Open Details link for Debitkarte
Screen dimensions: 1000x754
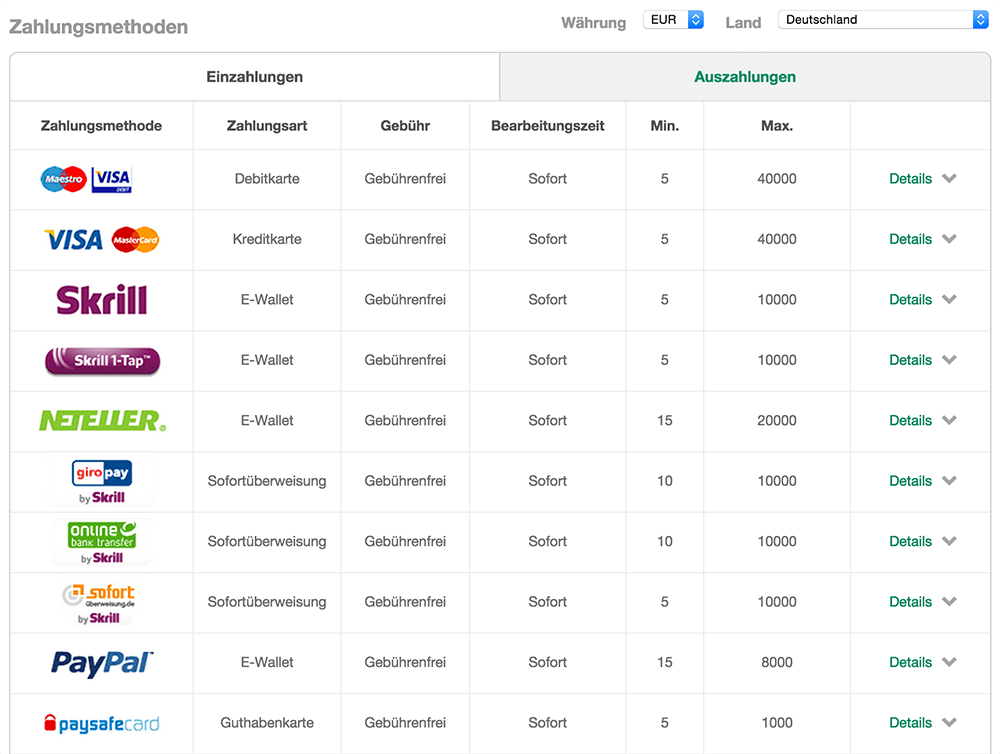(x=910, y=179)
